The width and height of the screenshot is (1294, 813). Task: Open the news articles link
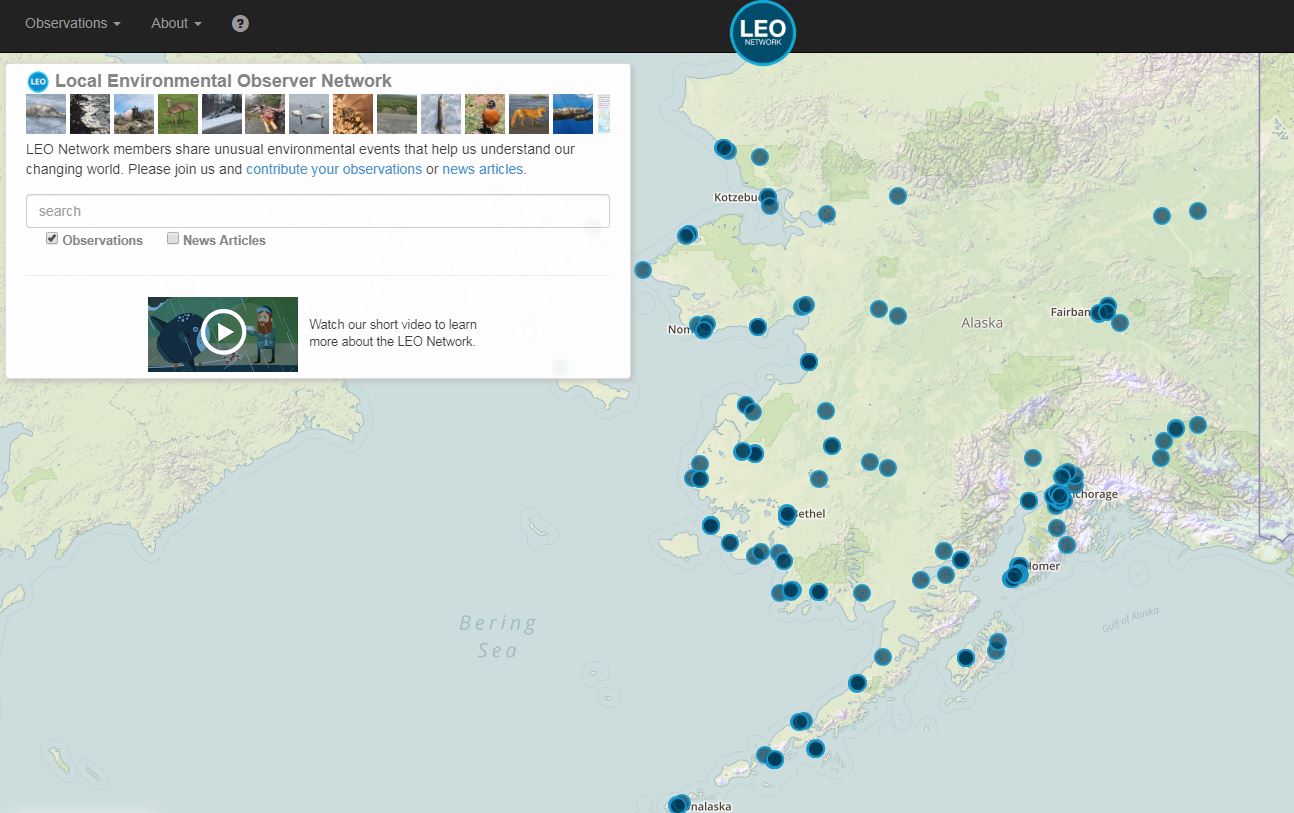[x=482, y=169]
